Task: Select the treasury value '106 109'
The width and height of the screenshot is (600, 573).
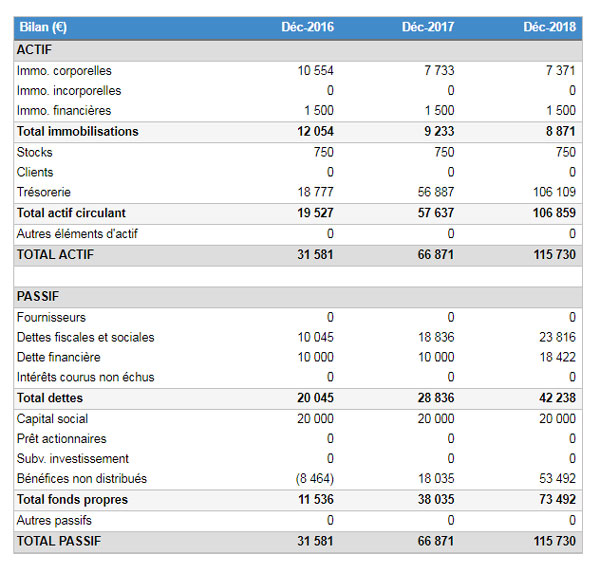Action: click(554, 192)
